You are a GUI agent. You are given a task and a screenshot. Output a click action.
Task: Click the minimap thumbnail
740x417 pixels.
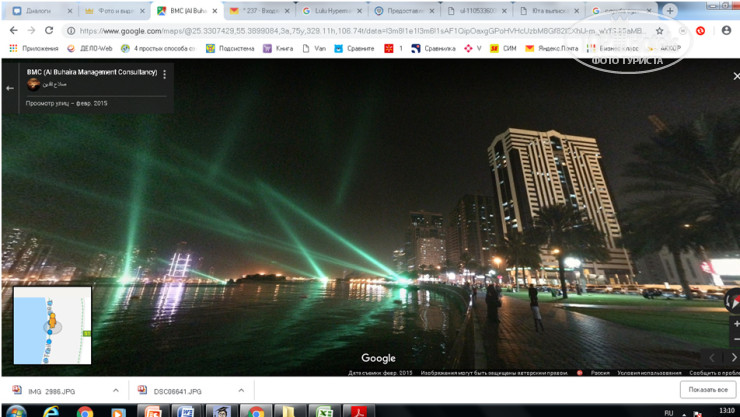[x=52, y=325]
